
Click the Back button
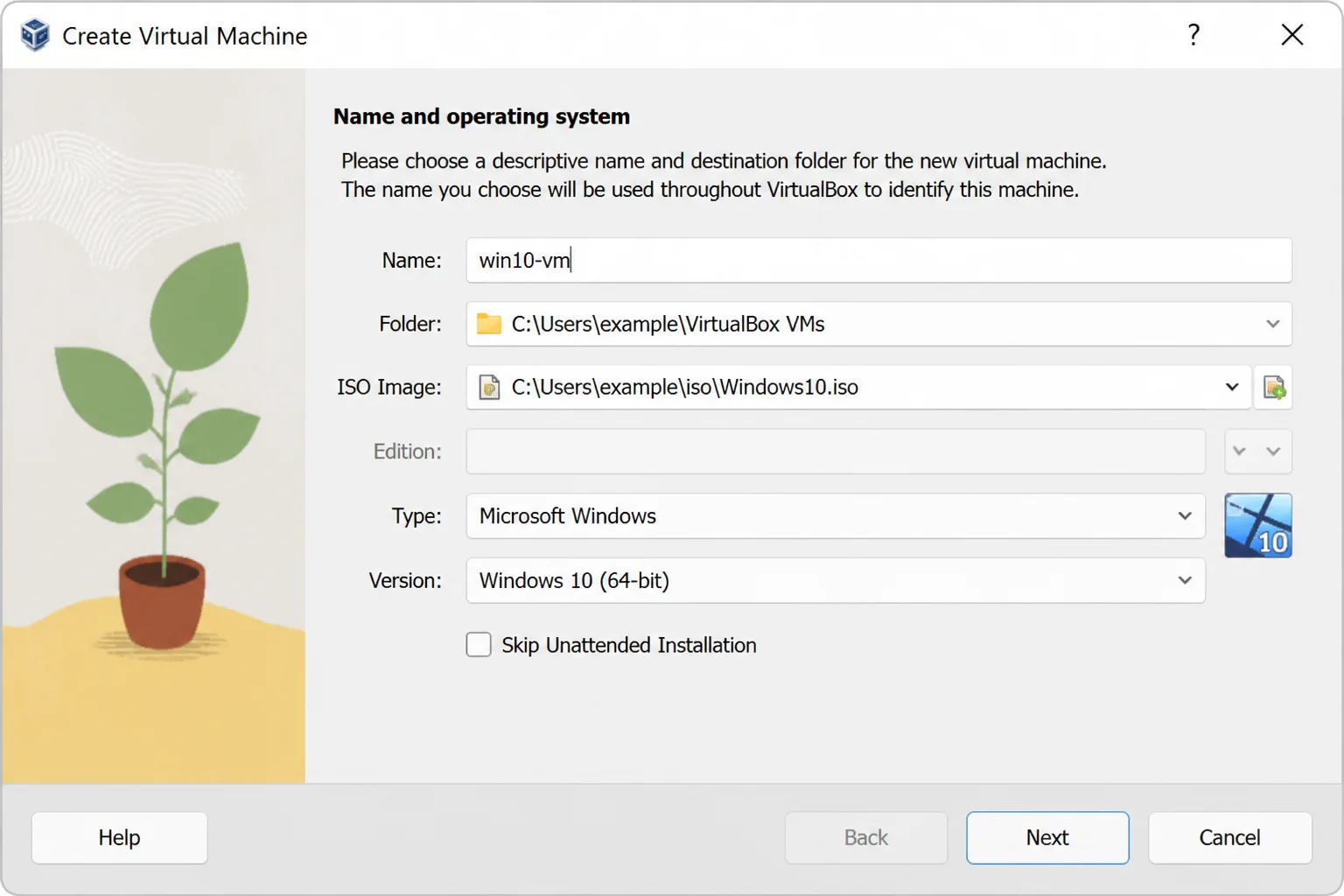tap(865, 837)
